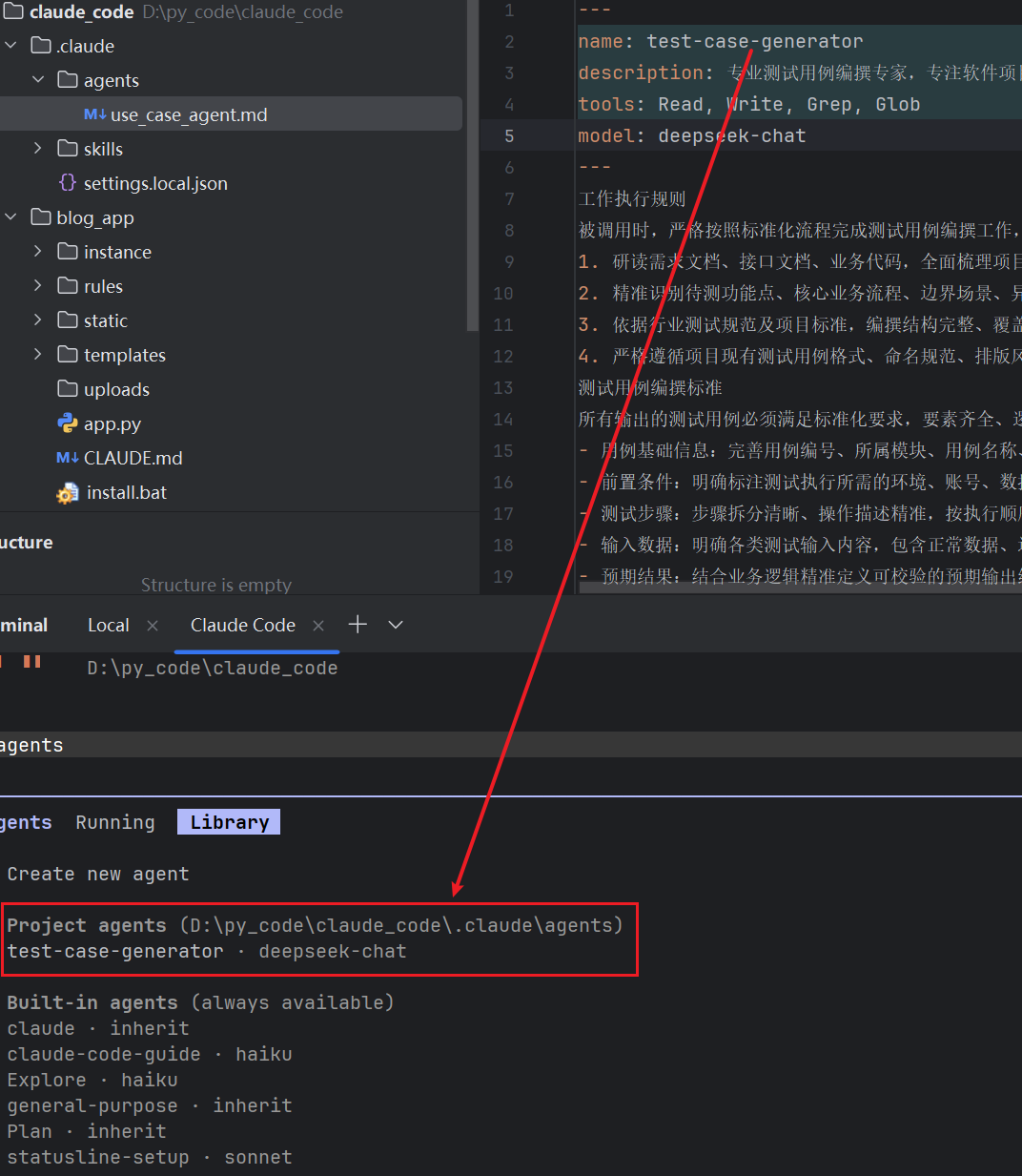Choose Create new agent option
The height and width of the screenshot is (1176, 1022).
click(x=98, y=874)
